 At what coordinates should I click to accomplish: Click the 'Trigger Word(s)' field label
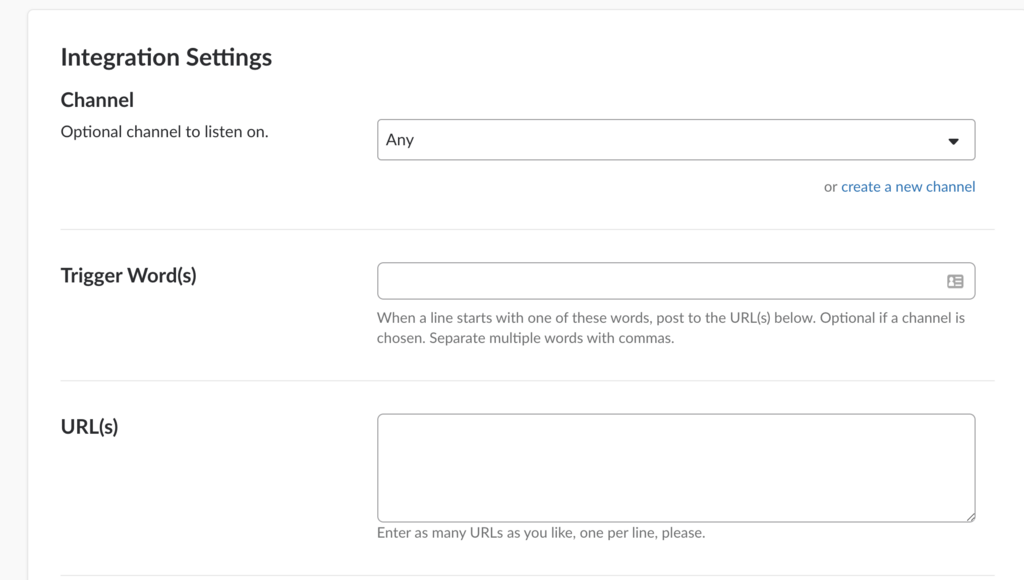coord(129,276)
